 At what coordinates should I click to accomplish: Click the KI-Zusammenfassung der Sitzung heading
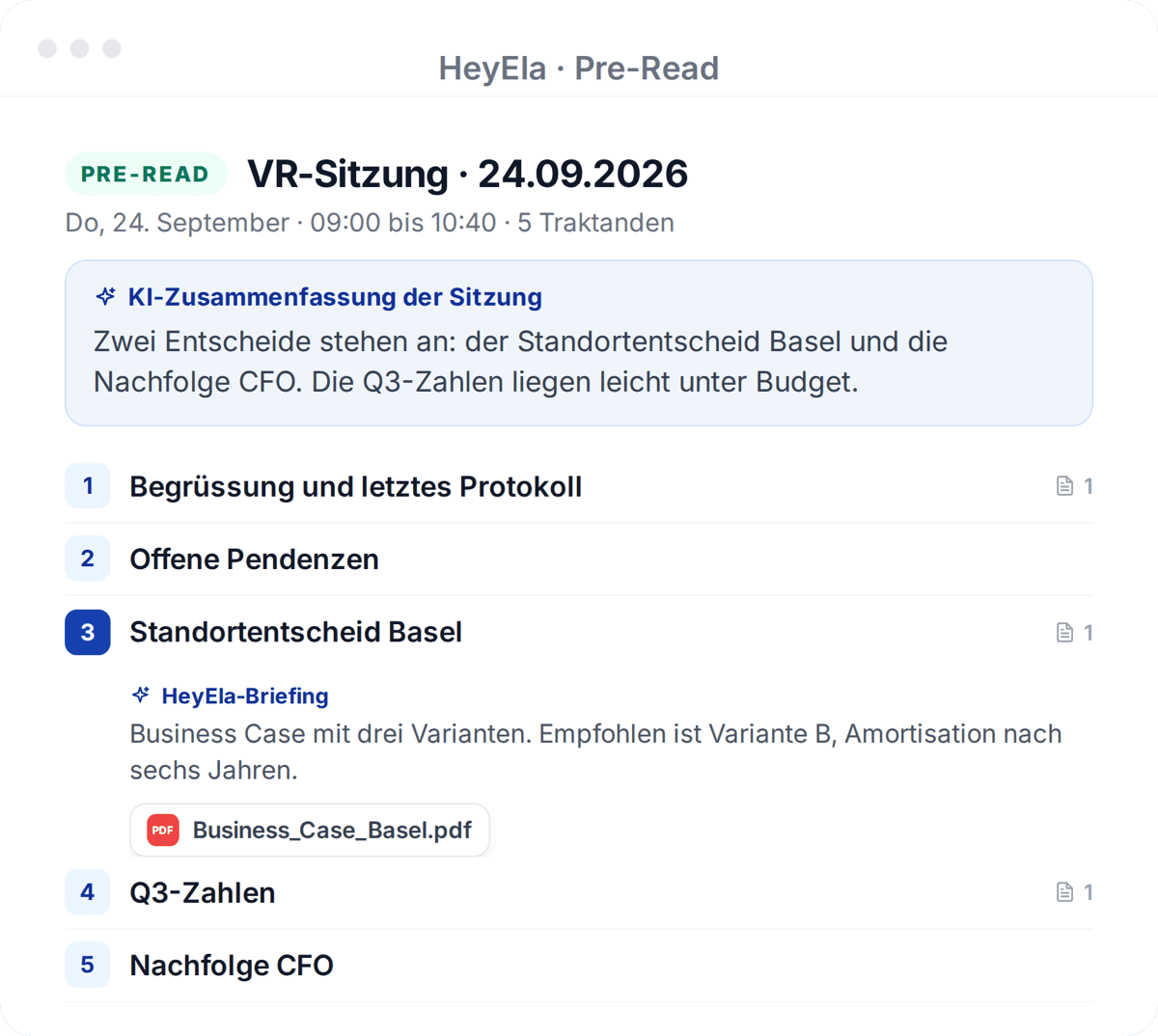(x=335, y=296)
